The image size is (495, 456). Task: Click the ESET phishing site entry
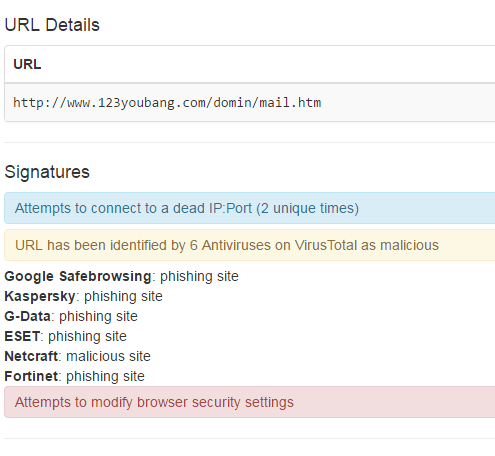pos(66,336)
